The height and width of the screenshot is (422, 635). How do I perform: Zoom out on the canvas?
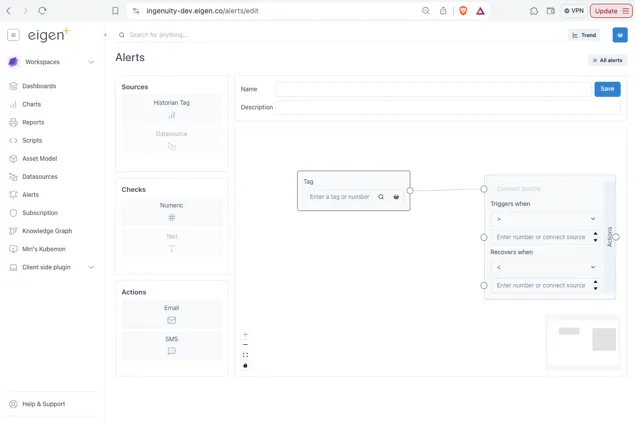tap(245, 345)
